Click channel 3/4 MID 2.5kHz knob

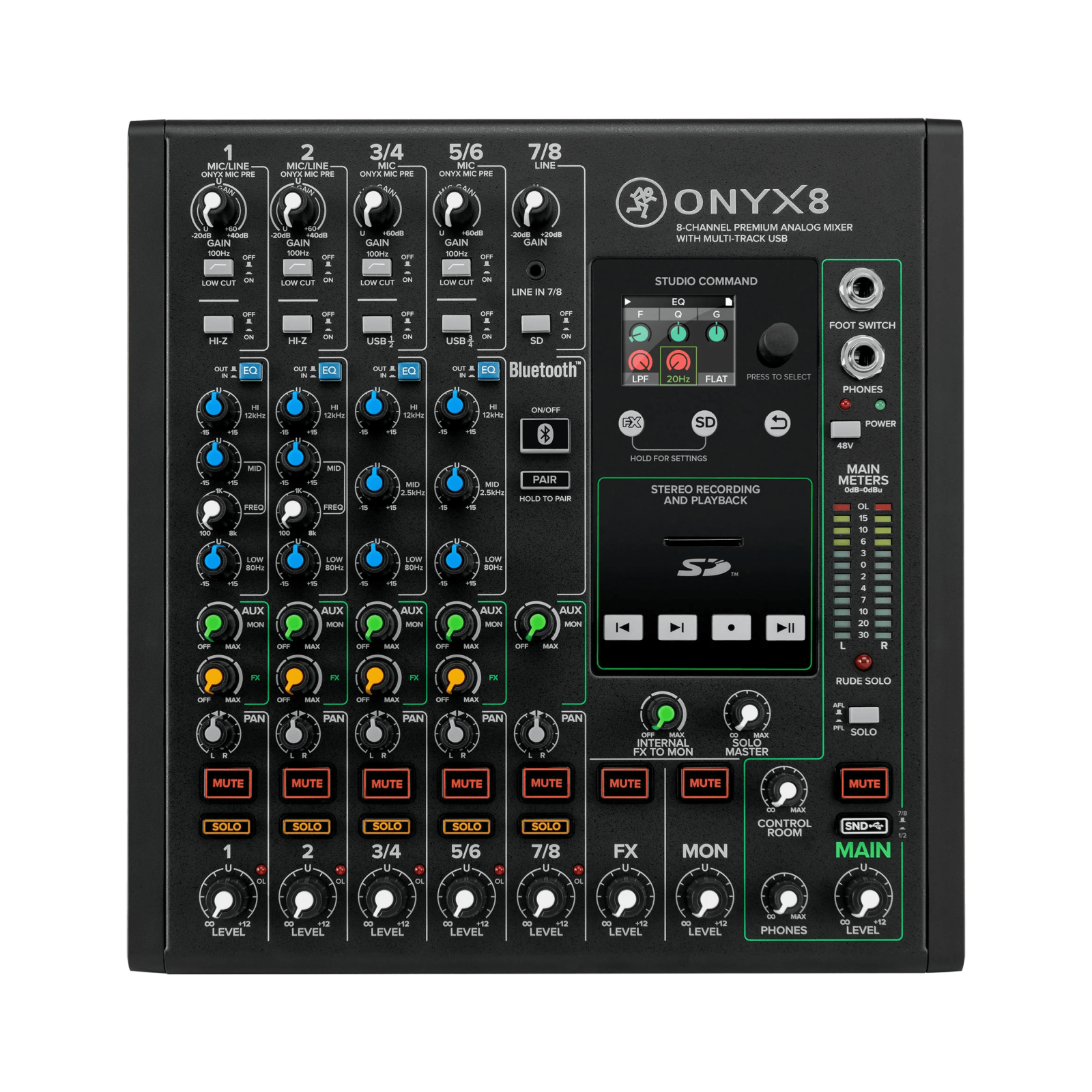376,484
